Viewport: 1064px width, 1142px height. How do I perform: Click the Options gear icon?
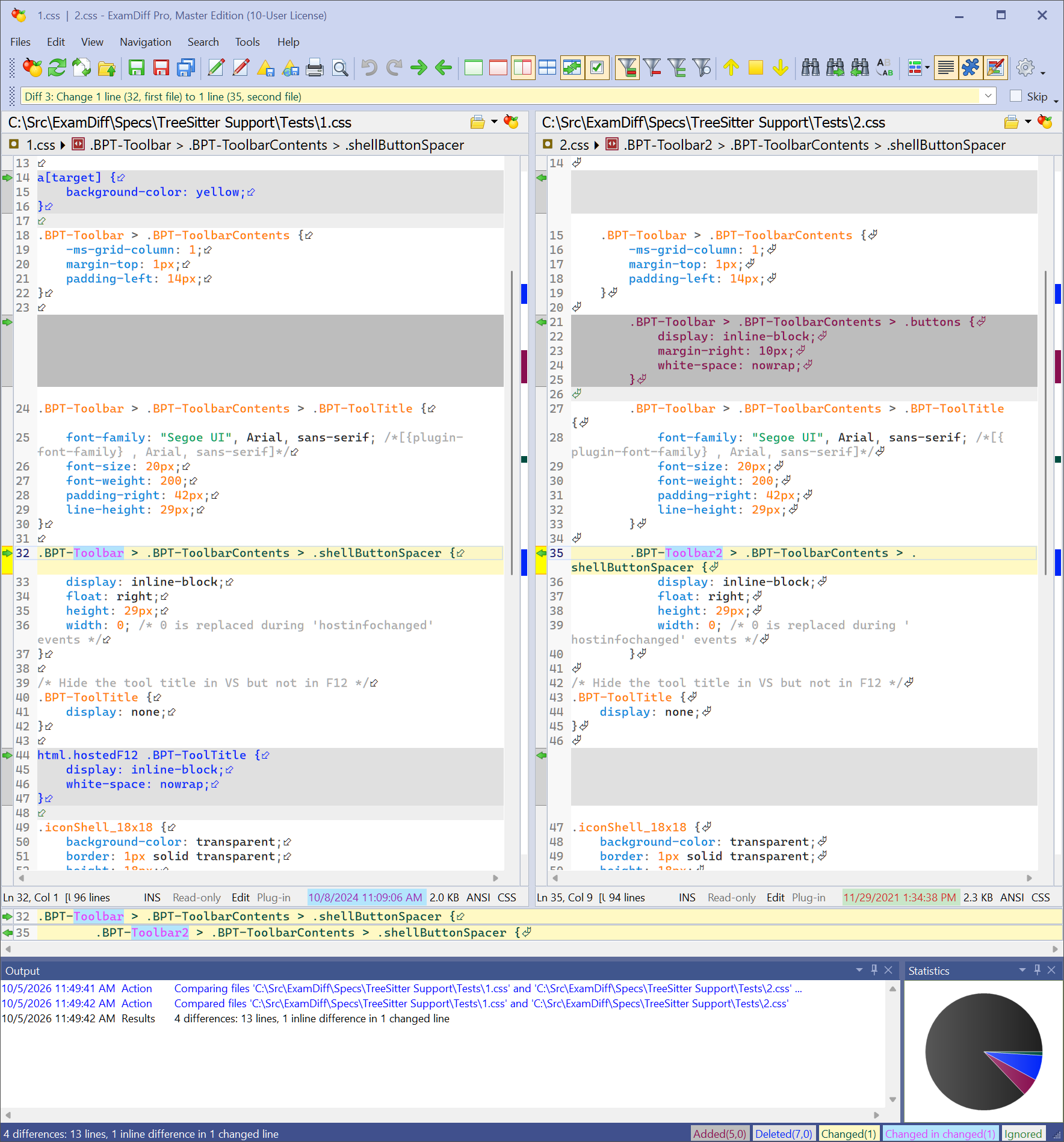[1025, 67]
